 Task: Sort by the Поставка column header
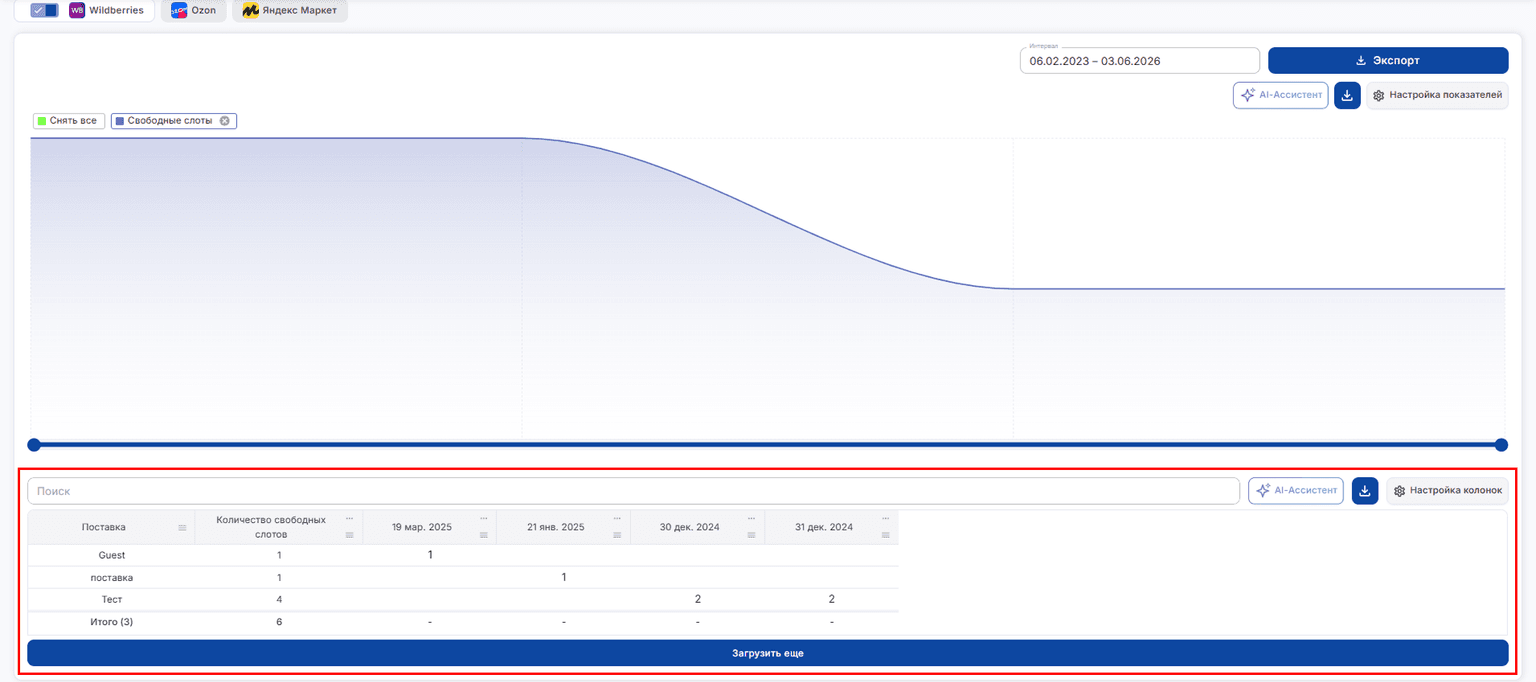pyautogui.click(x=104, y=527)
